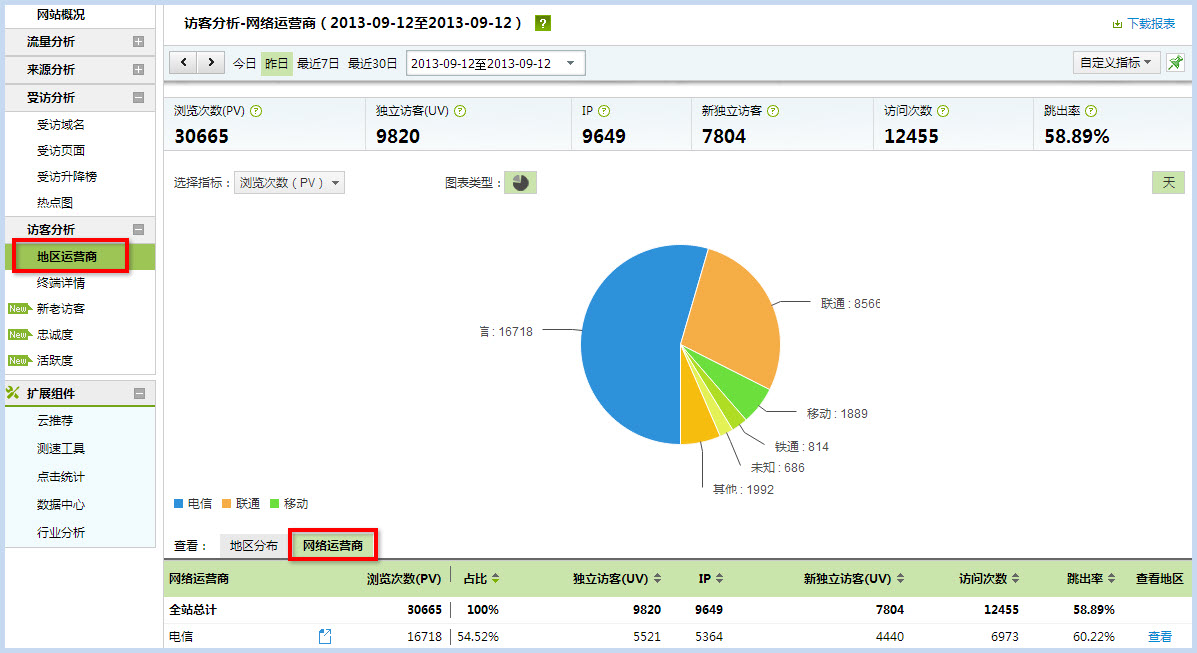Screen dimensions: 1197x653
Task: Click the orange 联通 pie slice
Action: pyautogui.click(x=733, y=313)
